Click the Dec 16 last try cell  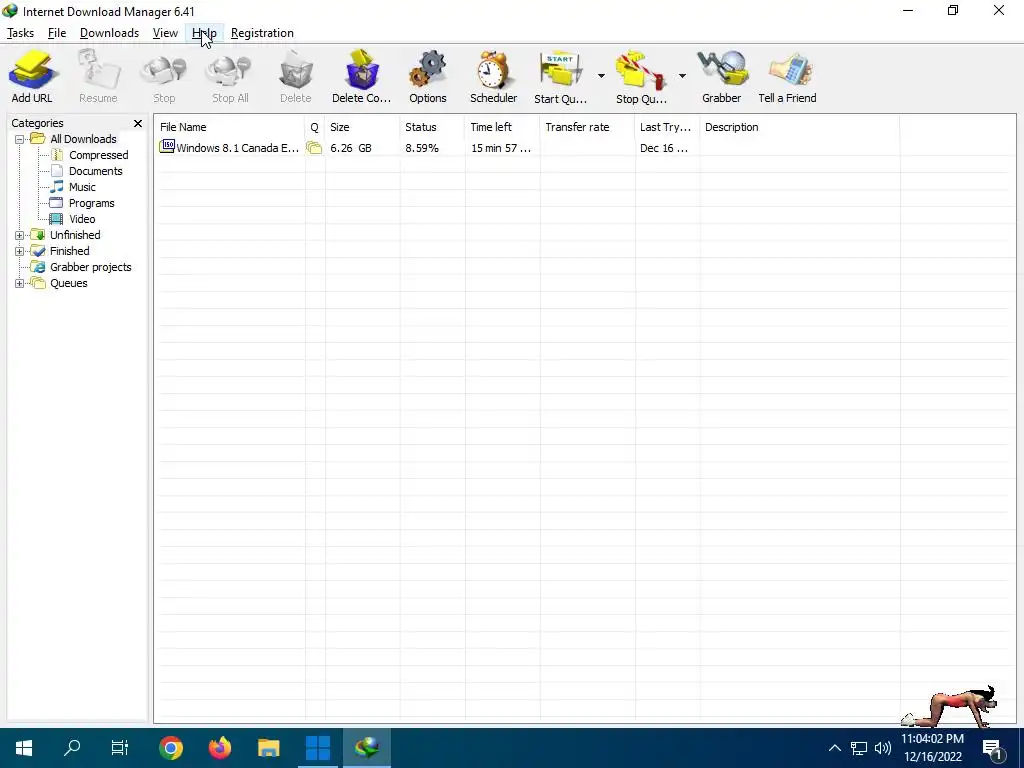[664, 148]
